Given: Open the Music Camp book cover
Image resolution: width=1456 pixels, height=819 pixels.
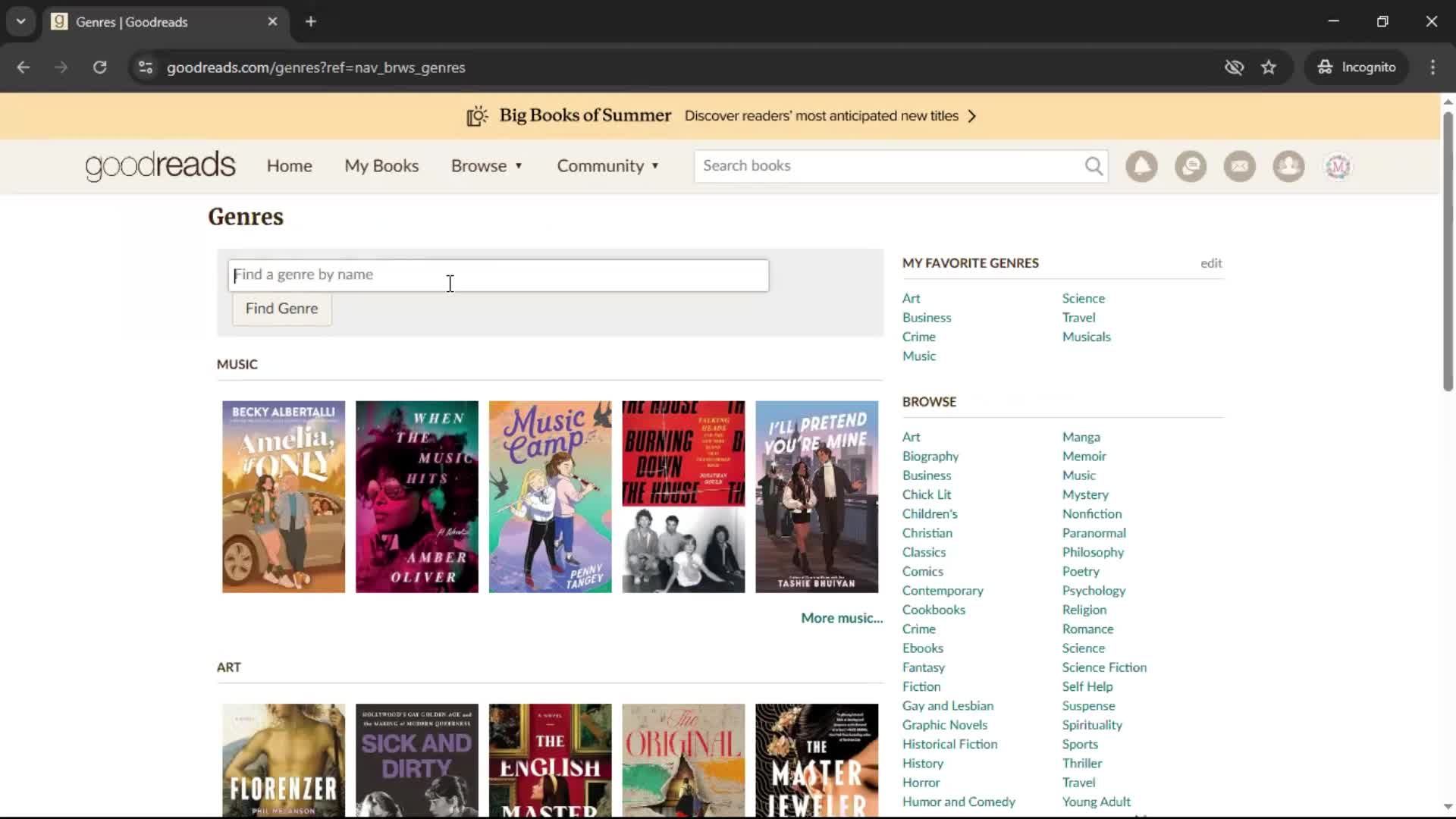Looking at the screenshot, I should click(x=550, y=497).
